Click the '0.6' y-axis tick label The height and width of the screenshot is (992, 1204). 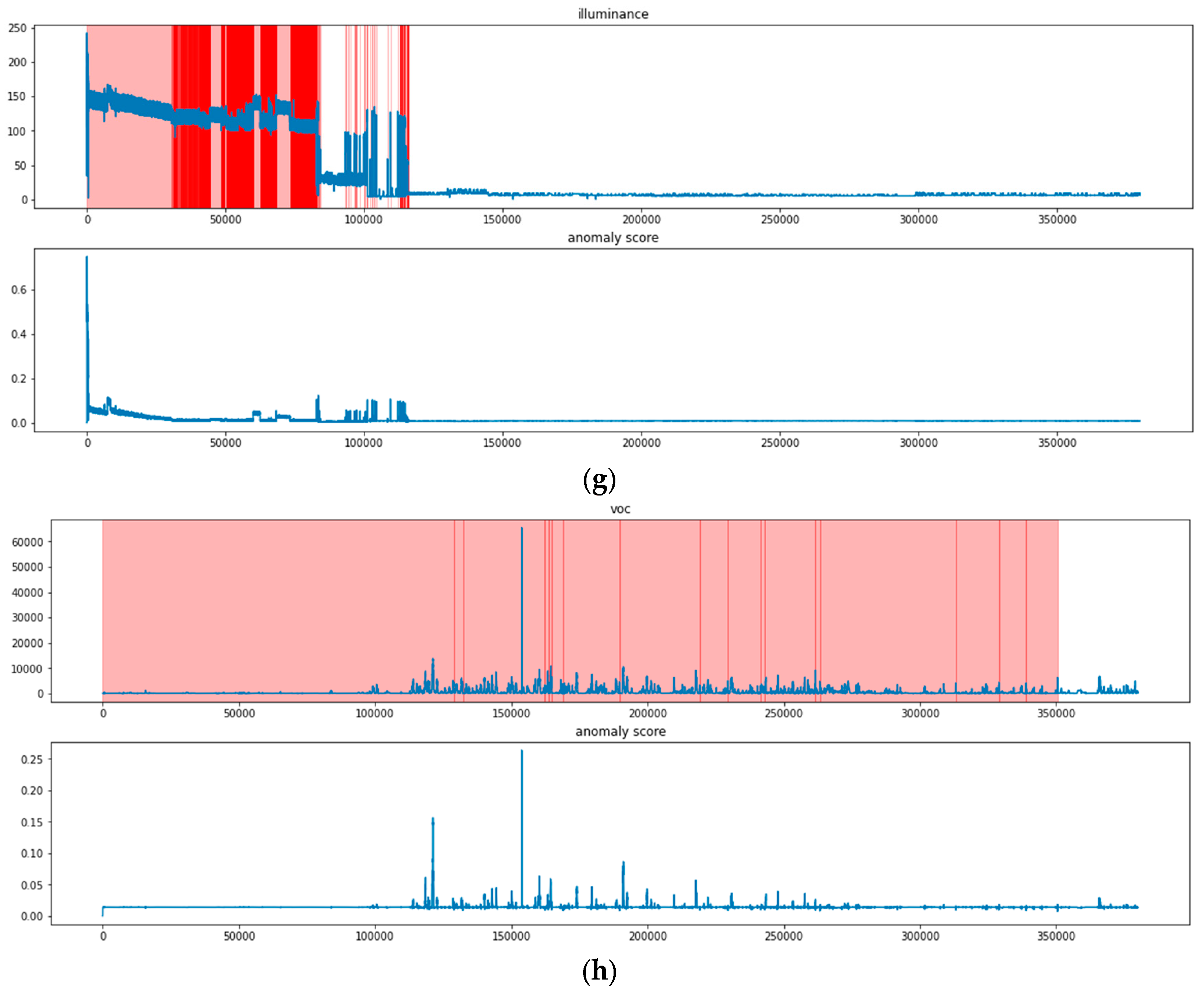click(19, 290)
